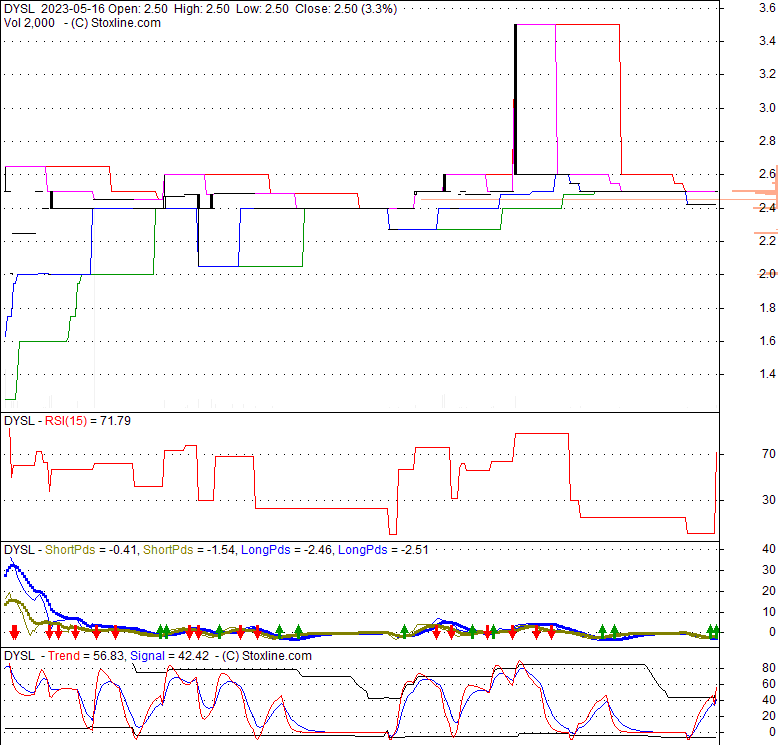
Task: Click the leftmost red down arrow marker
Action: point(14,632)
